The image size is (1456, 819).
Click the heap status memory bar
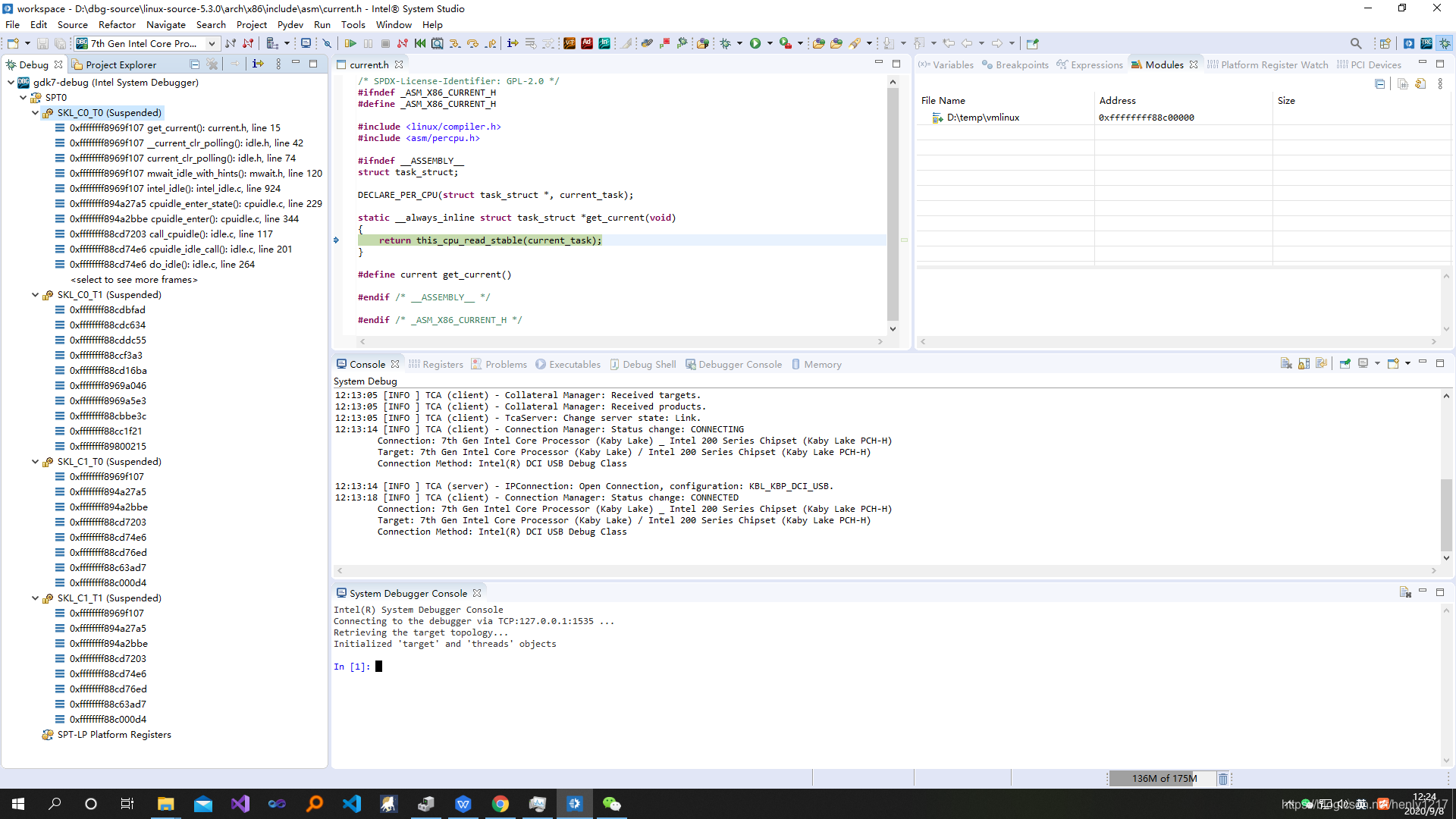tap(1164, 779)
